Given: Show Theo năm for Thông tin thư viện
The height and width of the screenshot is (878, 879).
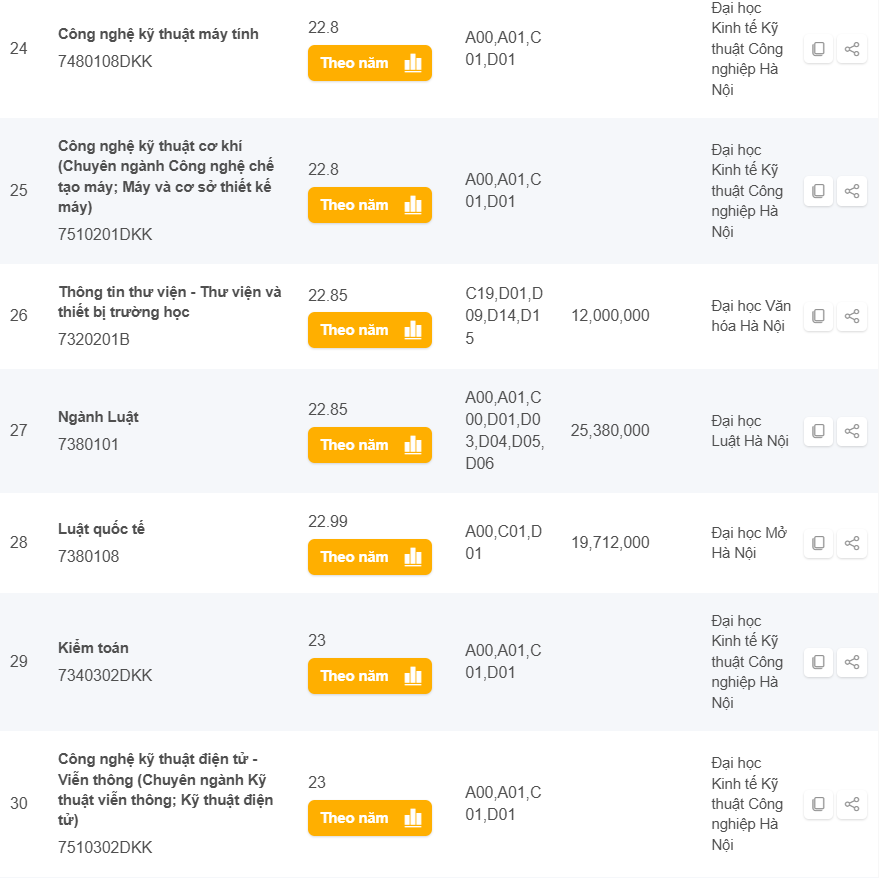Looking at the screenshot, I should pos(369,330).
